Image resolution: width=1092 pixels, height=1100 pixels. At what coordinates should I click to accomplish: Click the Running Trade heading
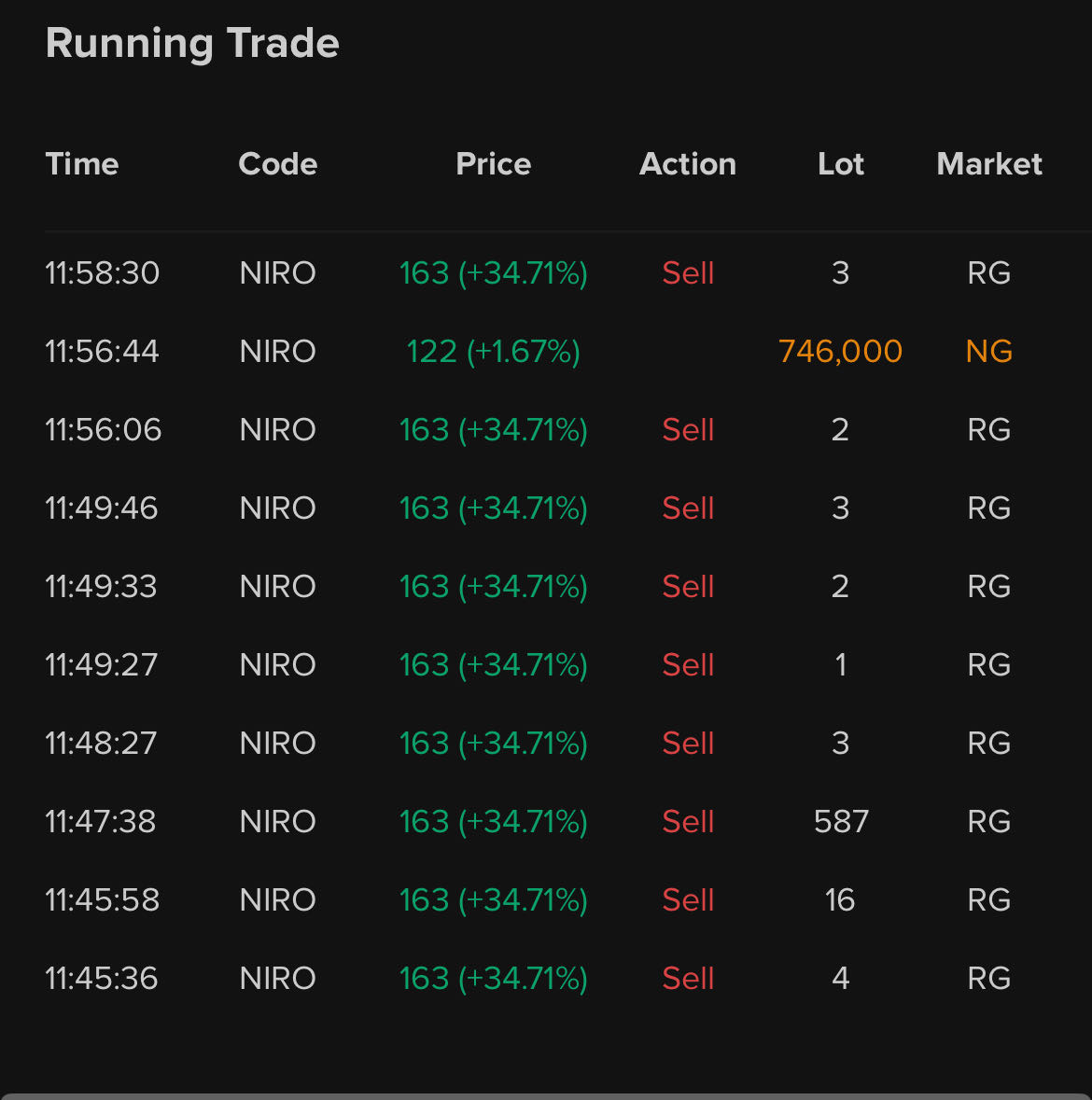point(192,42)
